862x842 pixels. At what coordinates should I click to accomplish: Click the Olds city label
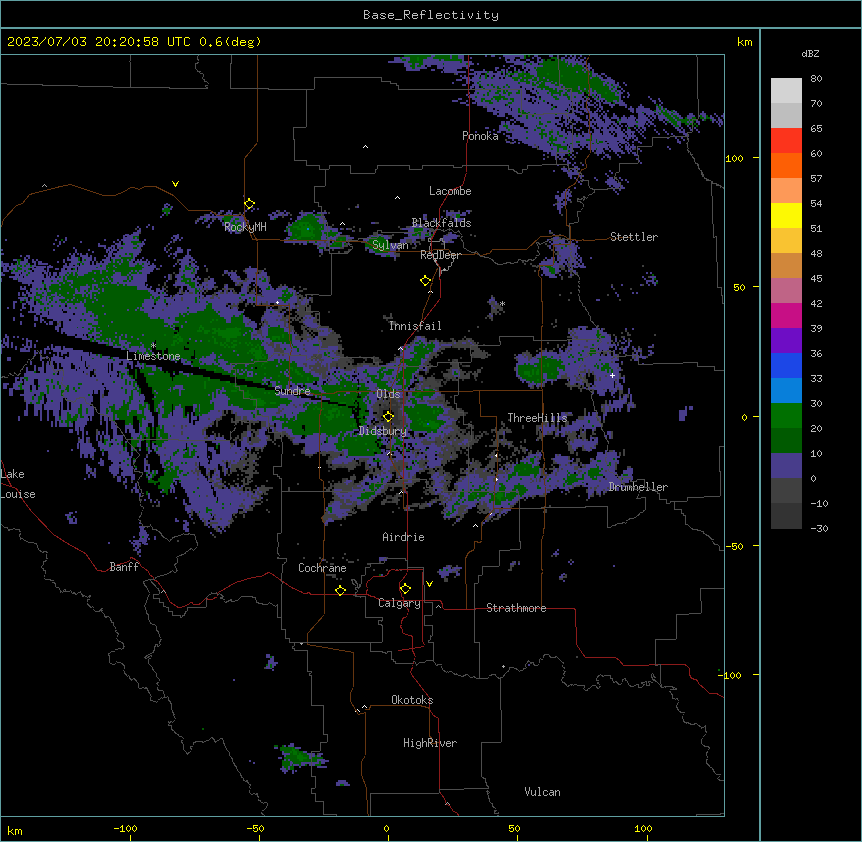(x=388, y=394)
